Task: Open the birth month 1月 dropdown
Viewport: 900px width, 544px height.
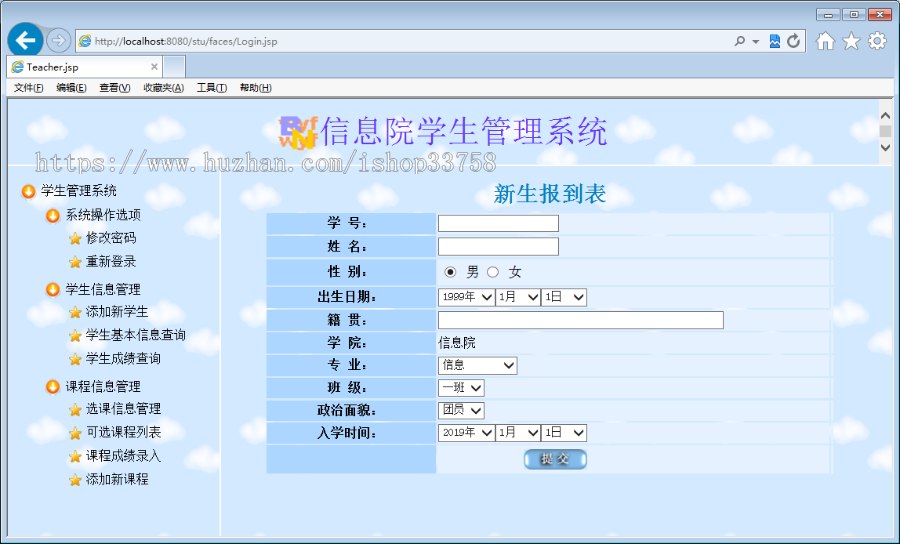Action: click(518, 297)
